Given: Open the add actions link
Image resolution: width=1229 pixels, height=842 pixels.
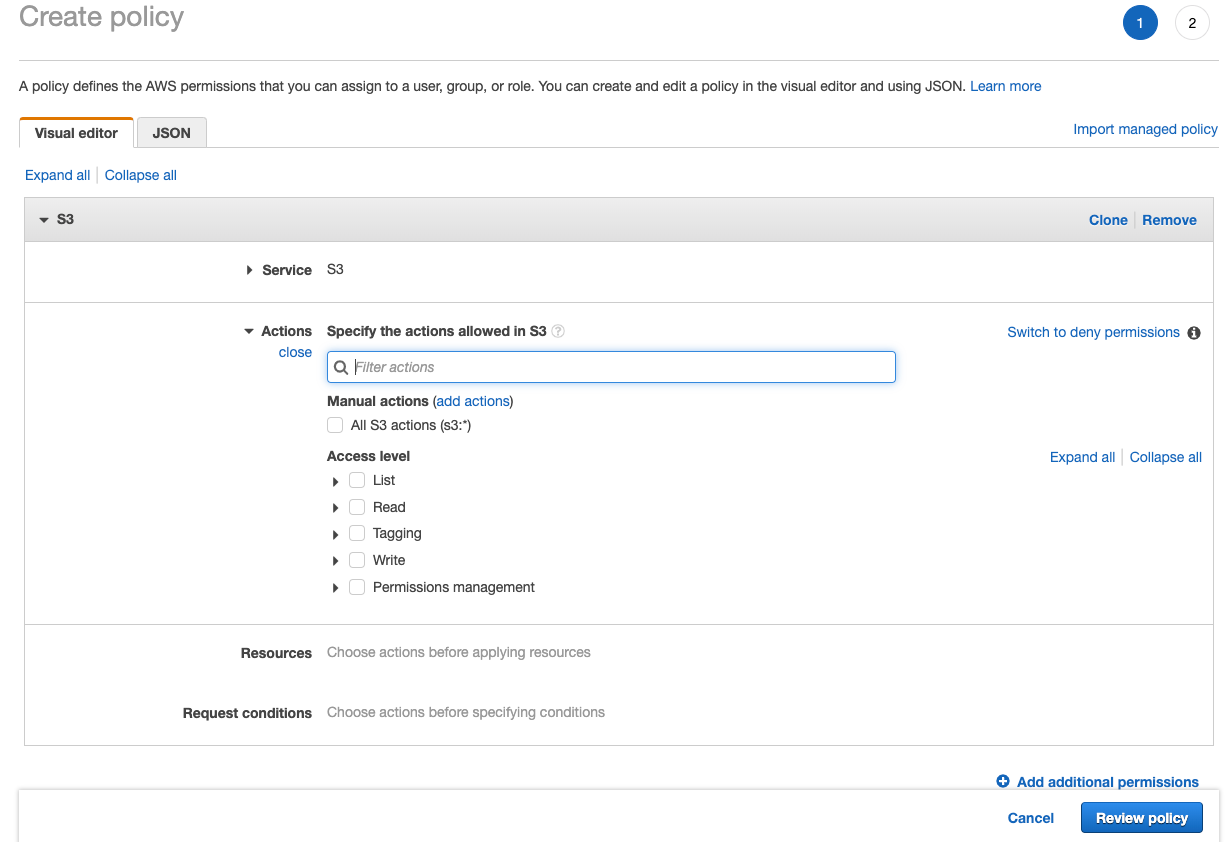Looking at the screenshot, I should 474,401.
